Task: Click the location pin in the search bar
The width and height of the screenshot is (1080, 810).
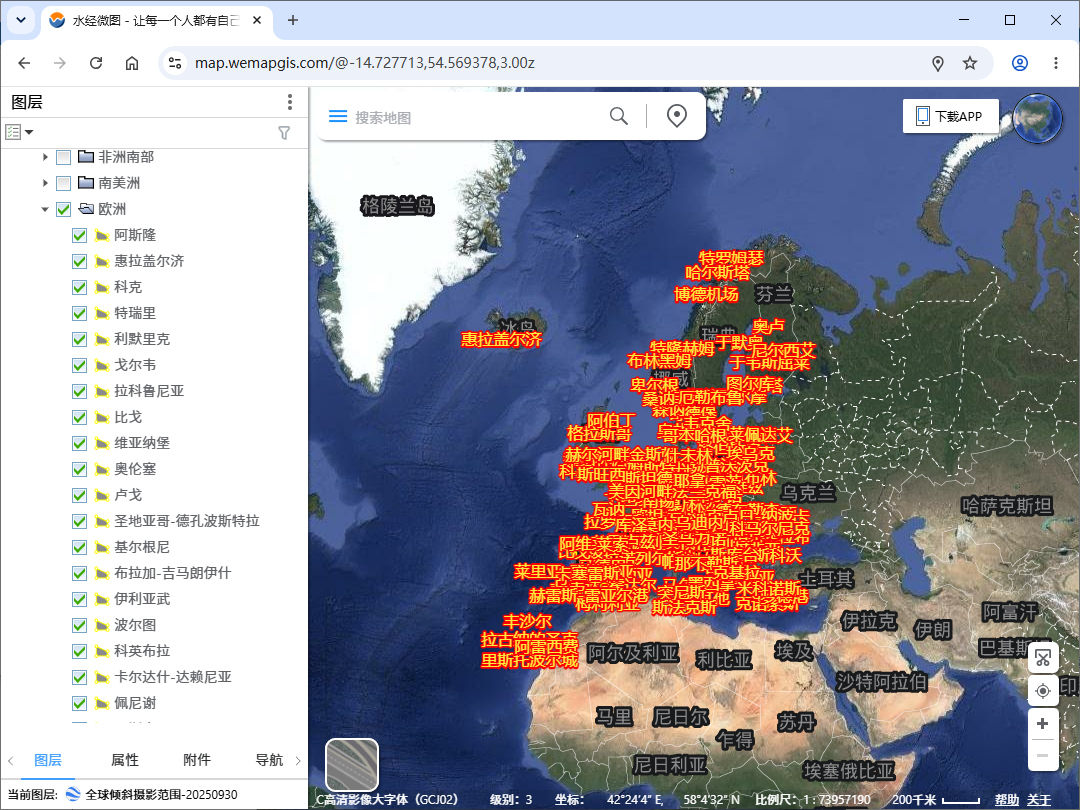Action: [677, 116]
